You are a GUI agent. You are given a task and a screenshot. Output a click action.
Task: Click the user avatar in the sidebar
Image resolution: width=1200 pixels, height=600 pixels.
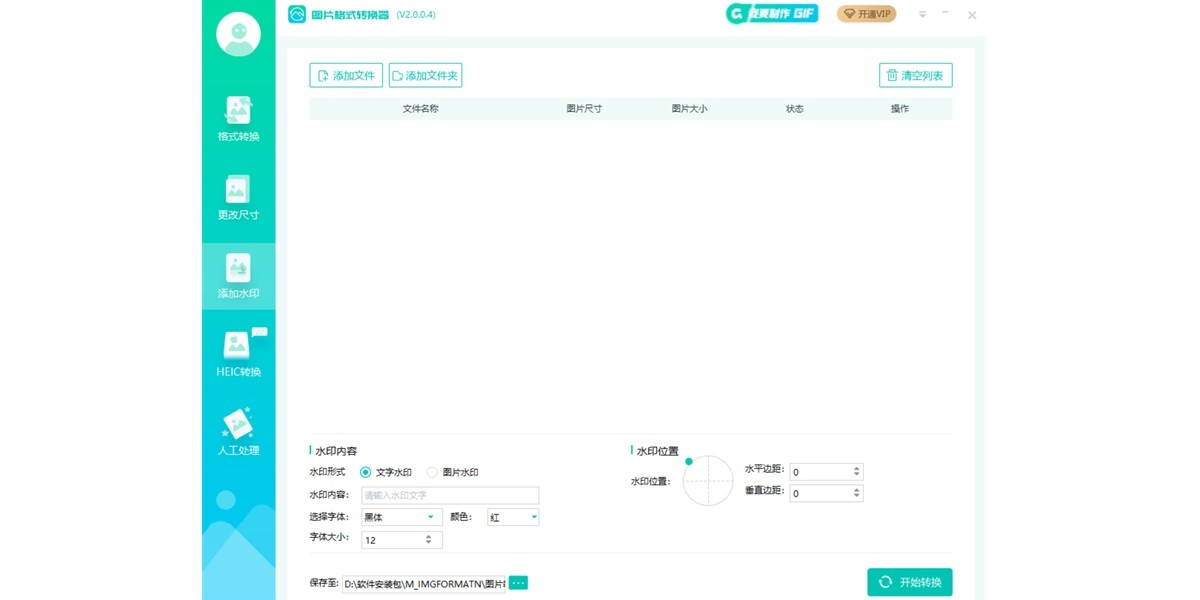point(237,33)
